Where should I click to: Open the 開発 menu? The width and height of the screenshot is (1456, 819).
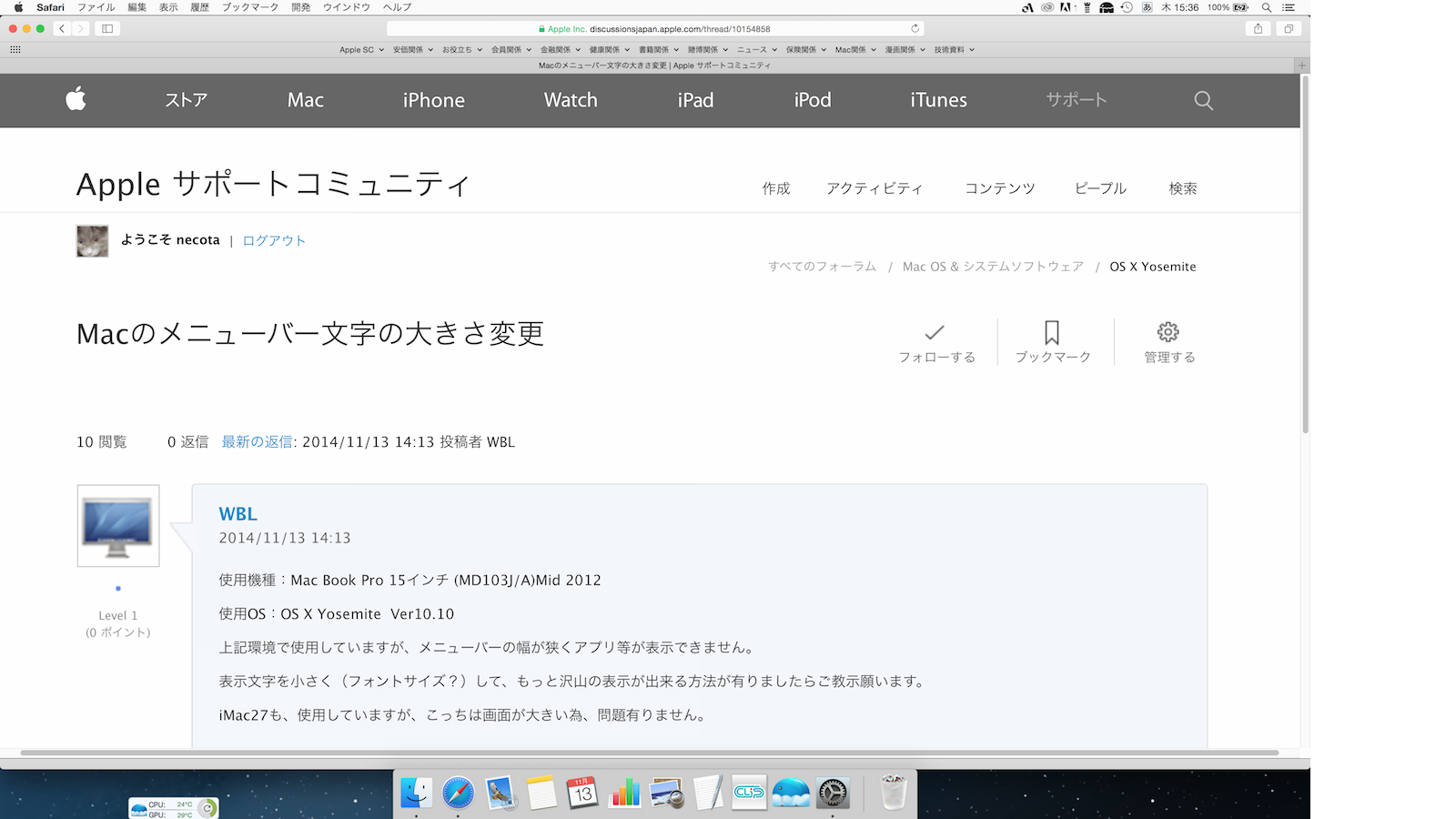pos(300,7)
